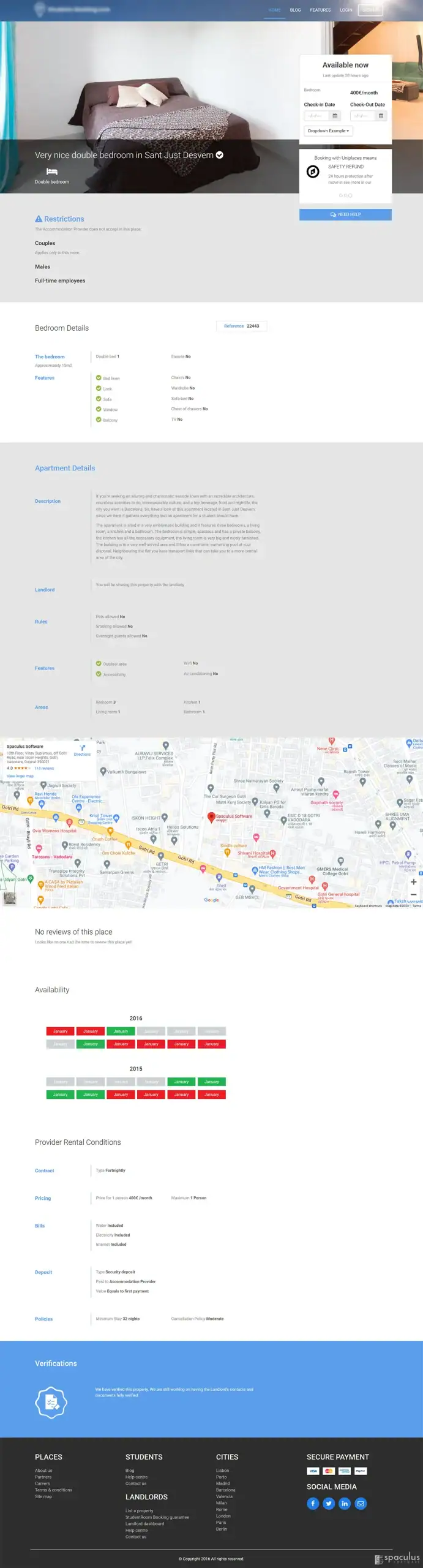The image size is (423, 1568).
Task: Expand the Dropdown Example menu
Action: point(328,130)
